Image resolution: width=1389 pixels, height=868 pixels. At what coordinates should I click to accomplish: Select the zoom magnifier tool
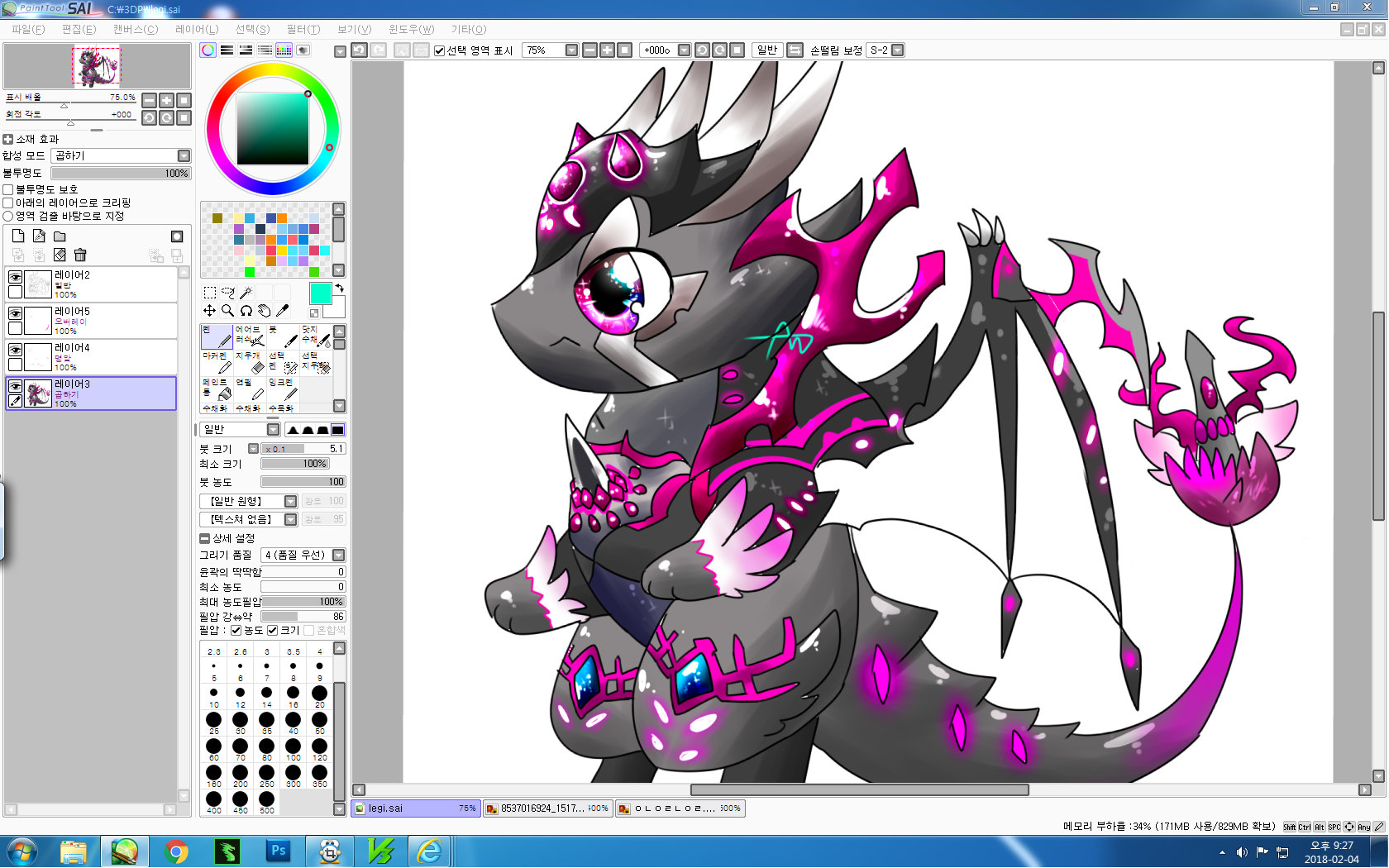click(228, 311)
